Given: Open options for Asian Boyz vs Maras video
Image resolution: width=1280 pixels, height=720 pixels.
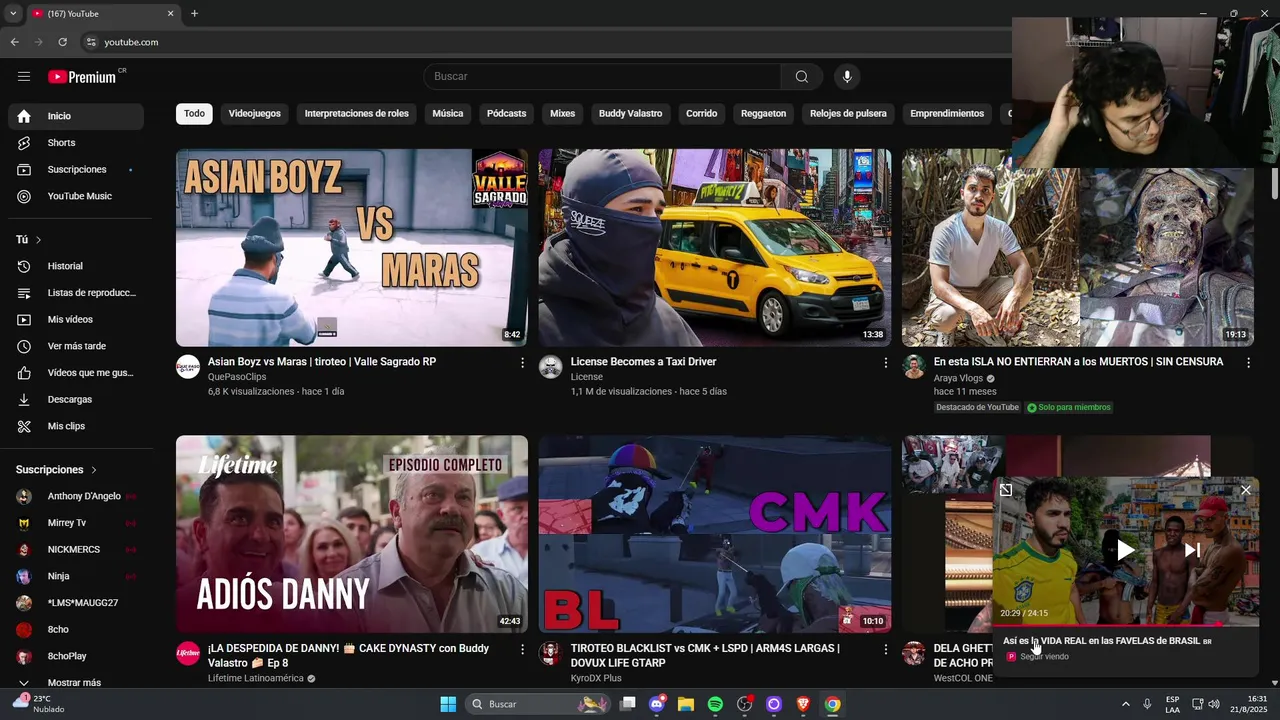Looking at the screenshot, I should (522, 363).
